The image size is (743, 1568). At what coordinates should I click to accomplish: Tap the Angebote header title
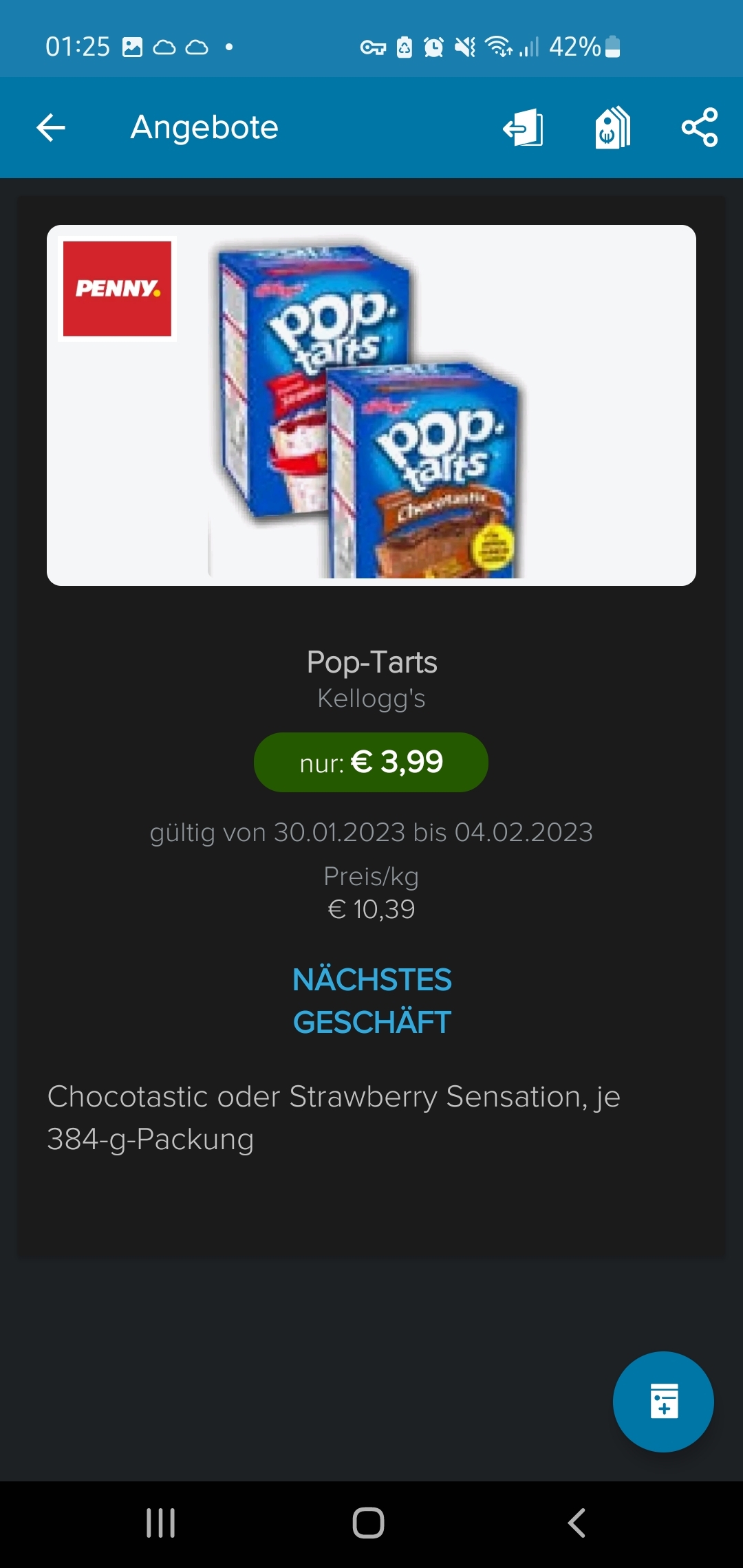[204, 128]
